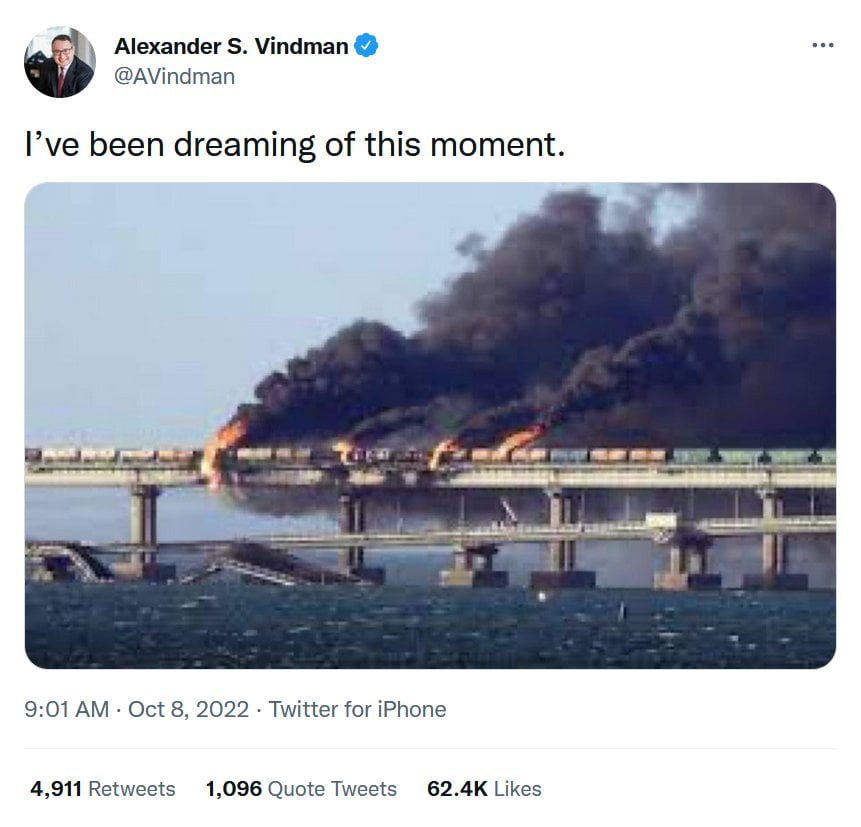Image resolution: width=861 pixels, height=827 pixels.
Task: Click the Twitter for iPhone source label
Action: [x=360, y=710]
